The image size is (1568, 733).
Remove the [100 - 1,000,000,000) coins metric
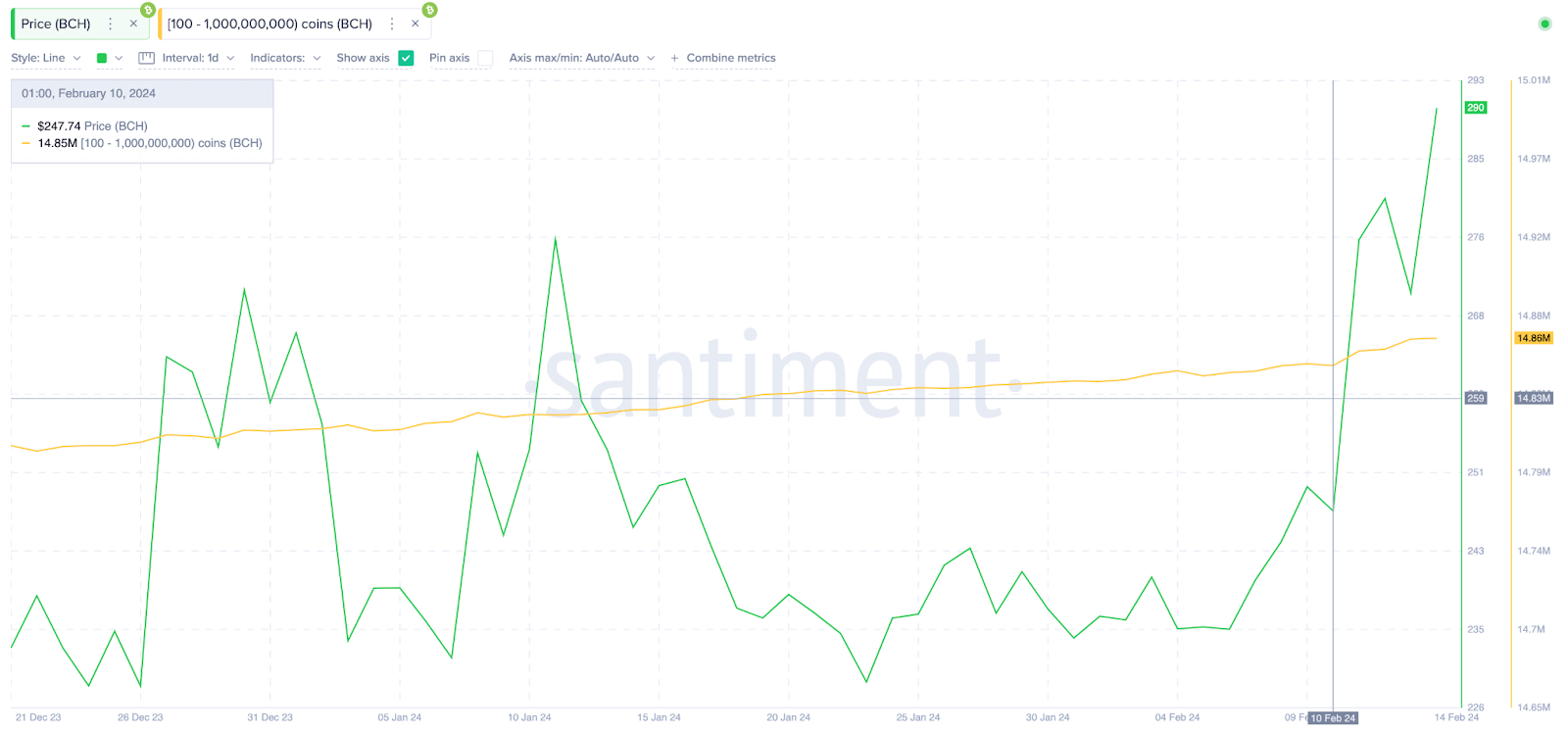point(415,24)
